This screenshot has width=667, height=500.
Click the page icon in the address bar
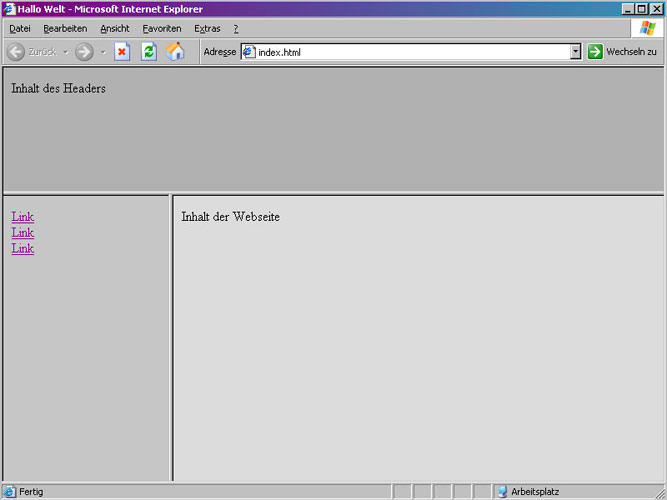click(x=249, y=52)
